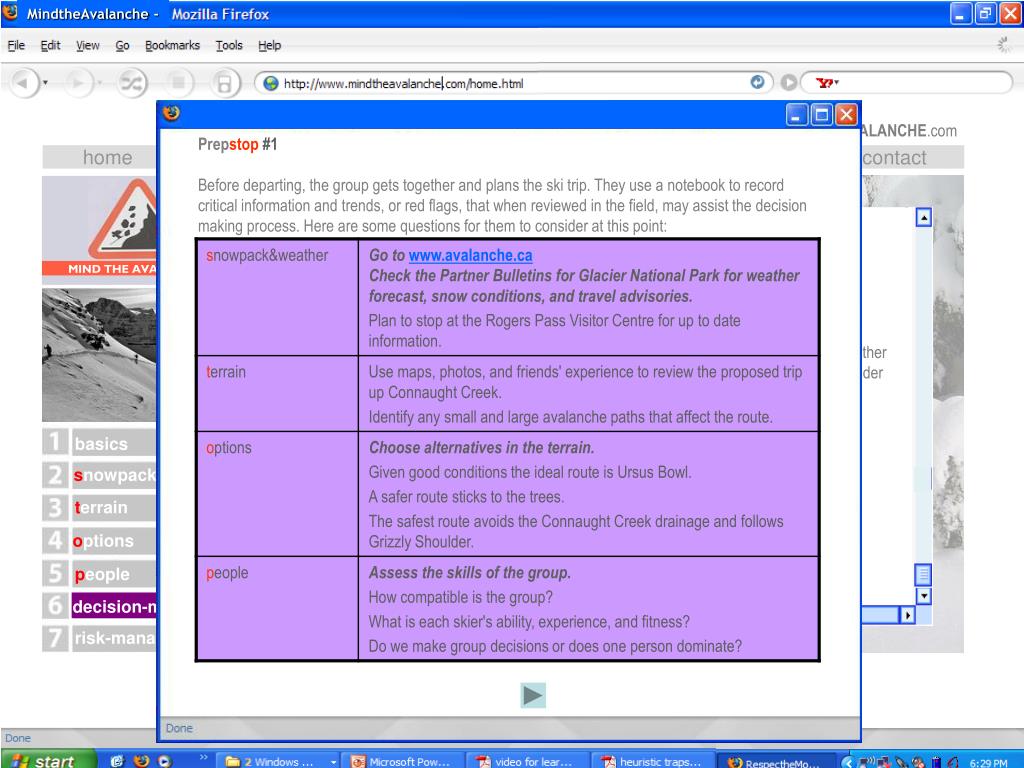Expand hidden system tray icons arrow
This screenshot has width=1024, height=768.
point(848,761)
